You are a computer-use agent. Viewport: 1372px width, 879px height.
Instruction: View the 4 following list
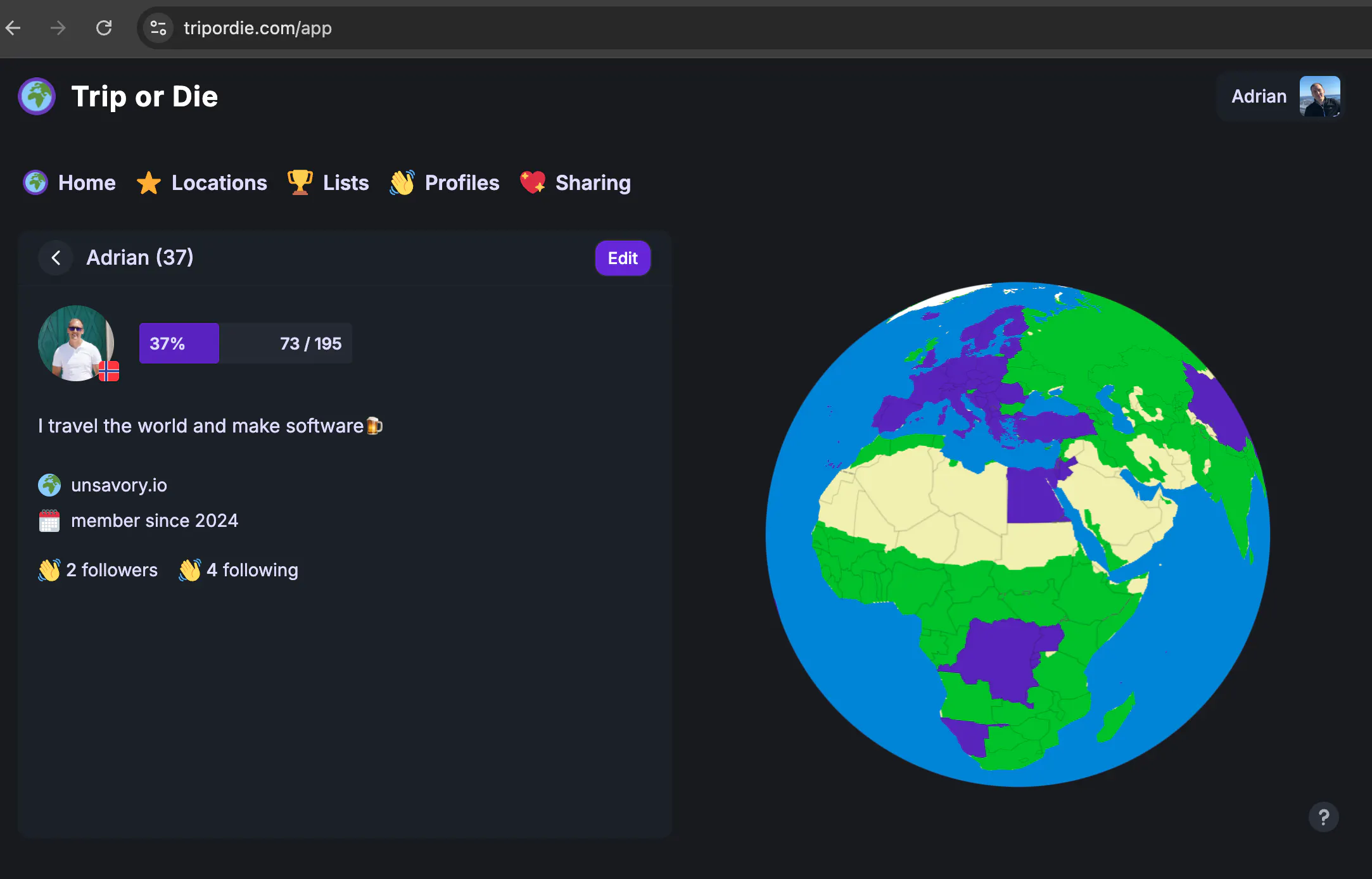tap(238, 570)
